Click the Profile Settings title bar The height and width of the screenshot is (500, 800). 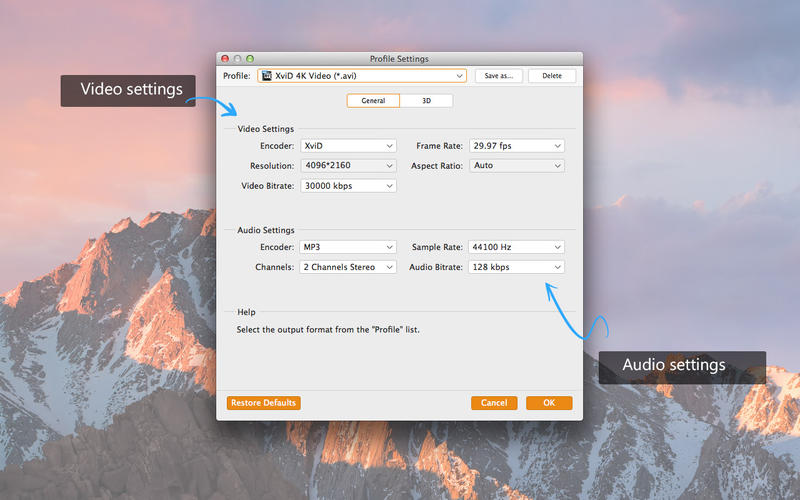coord(400,59)
